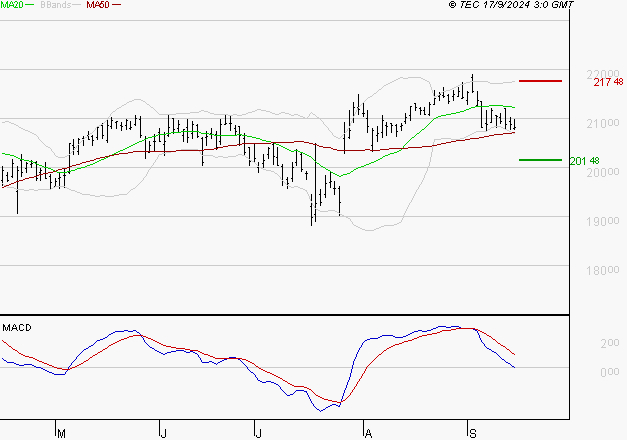Click the M month marker on time axis
Viewport: 627px width, 440px height.
click(x=61, y=433)
